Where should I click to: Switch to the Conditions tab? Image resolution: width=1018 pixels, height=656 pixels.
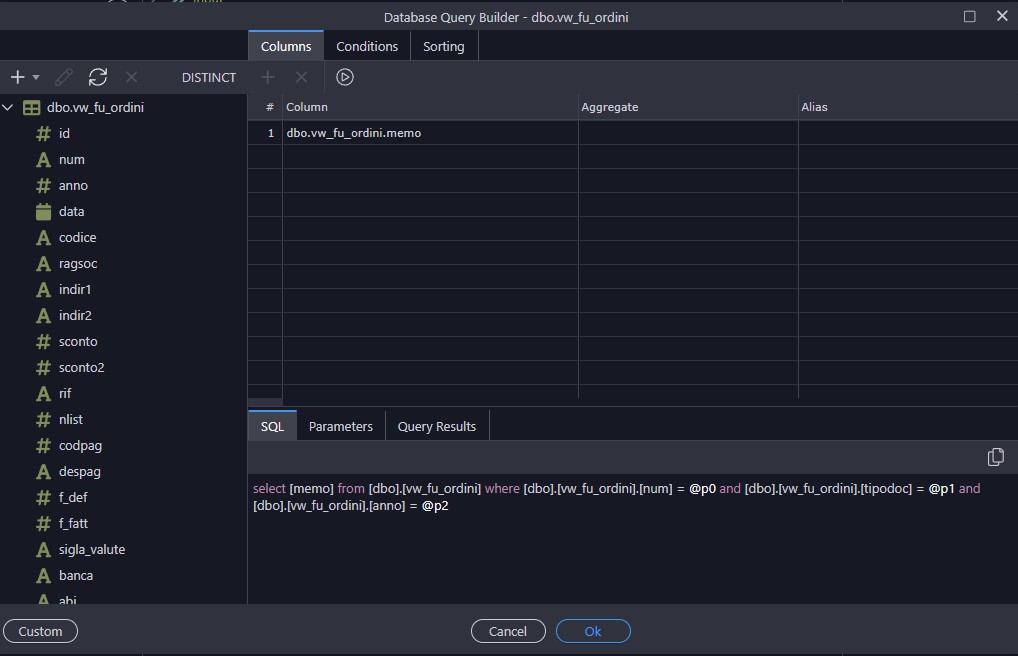coord(366,46)
